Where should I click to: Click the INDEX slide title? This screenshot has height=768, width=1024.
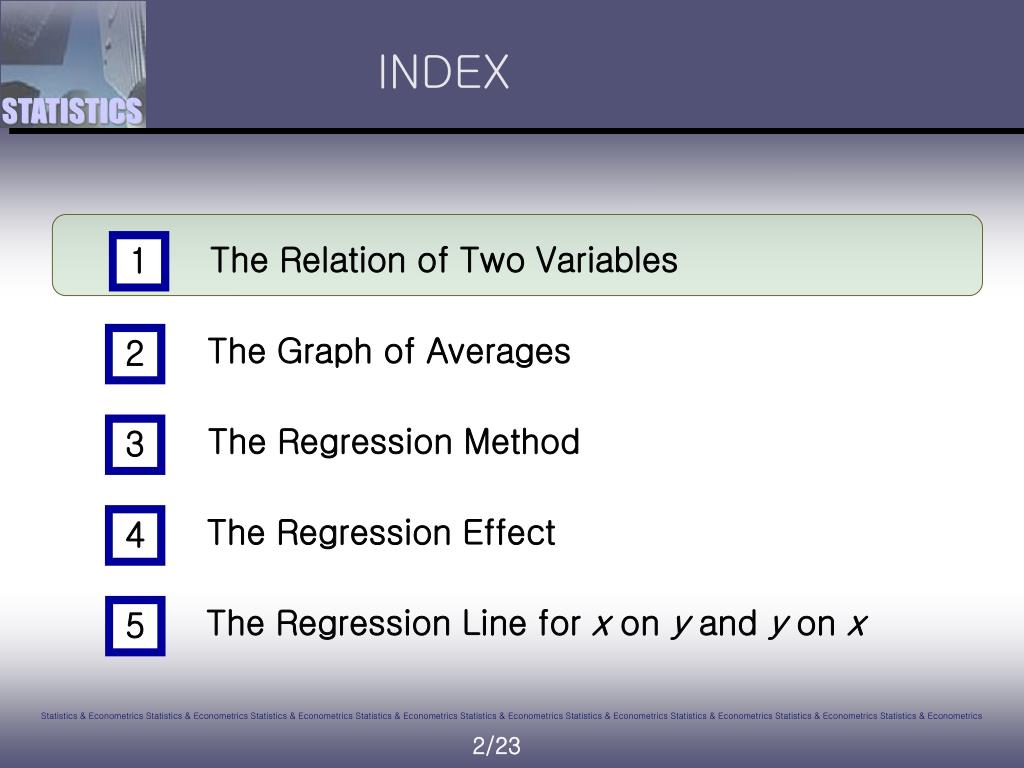pos(444,72)
